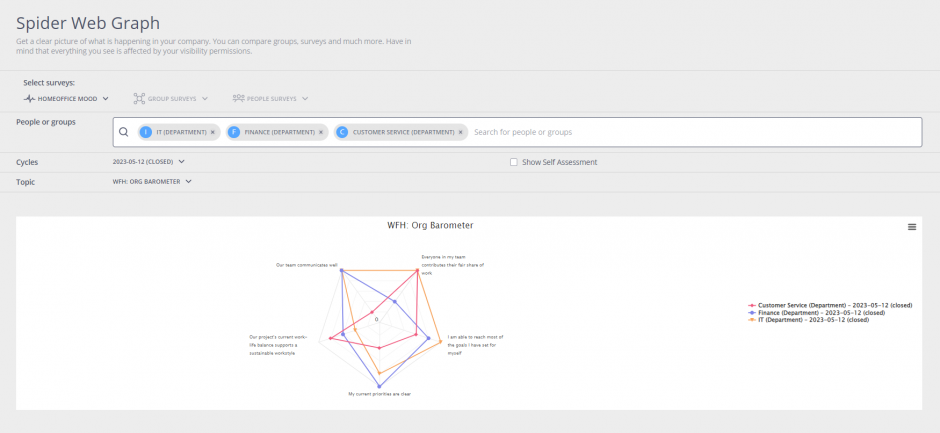
Task: Remove the Customer Service (Department) chip
Action: click(x=460, y=132)
